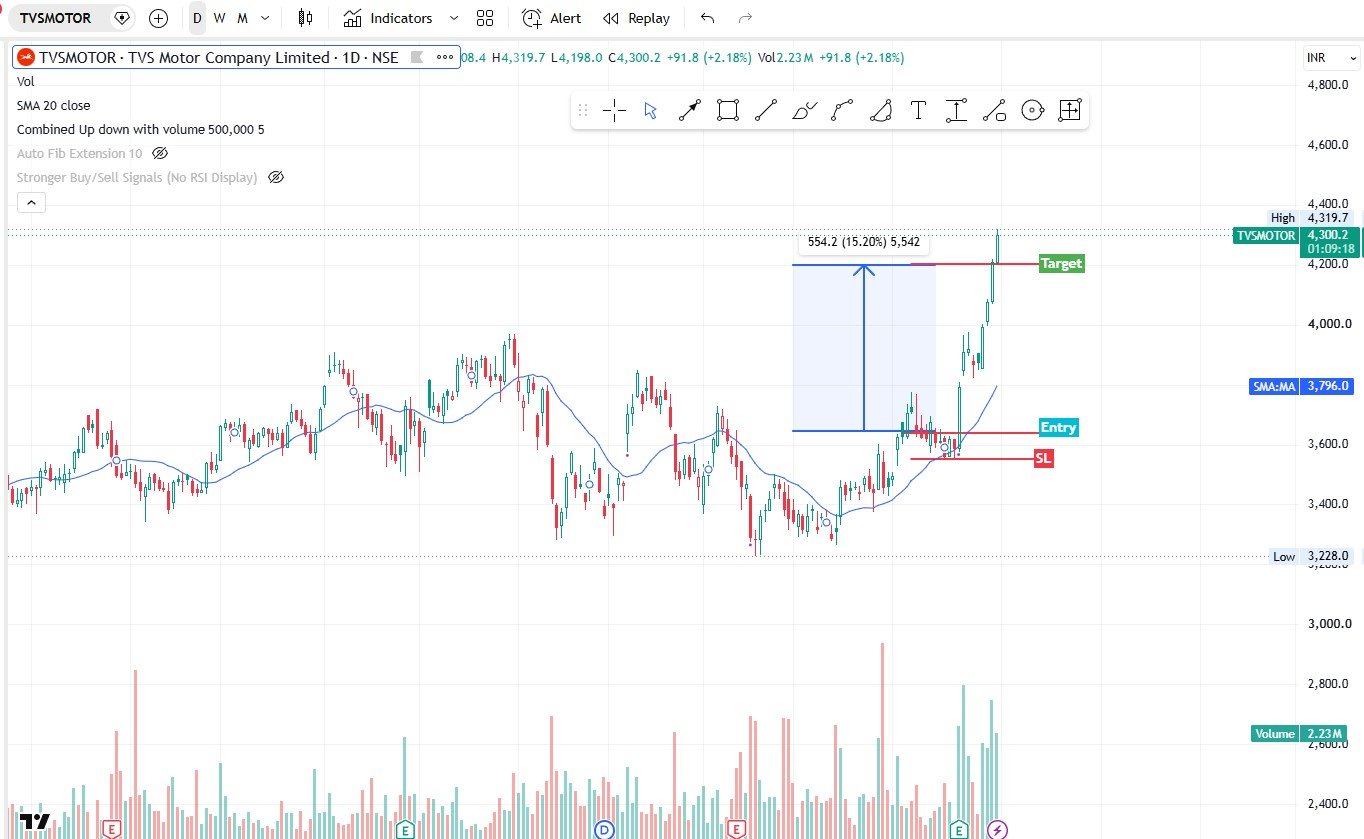Image resolution: width=1364 pixels, height=839 pixels.
Task: Select the D daily interval
Action: pos(198,18)
